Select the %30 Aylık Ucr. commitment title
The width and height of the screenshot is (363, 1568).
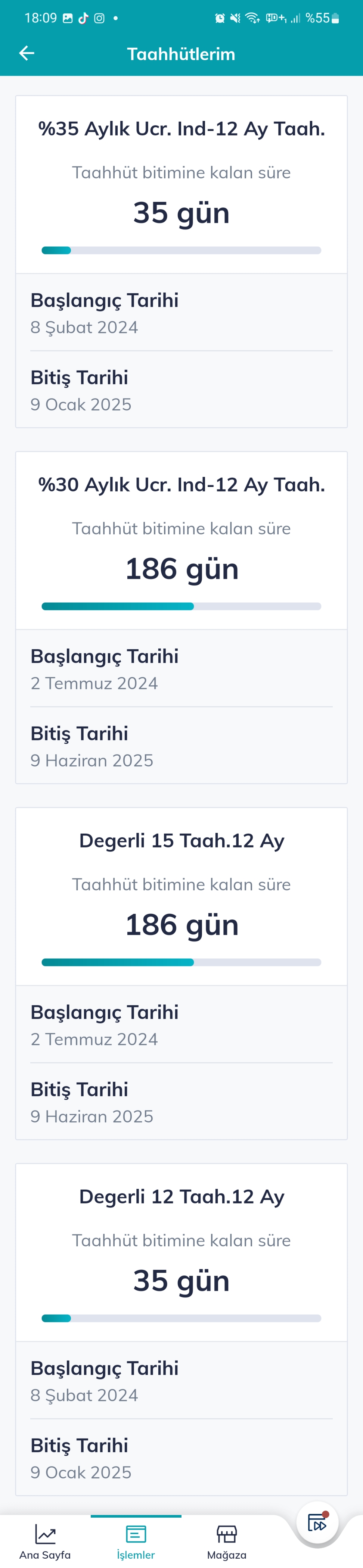pos(181,484)
